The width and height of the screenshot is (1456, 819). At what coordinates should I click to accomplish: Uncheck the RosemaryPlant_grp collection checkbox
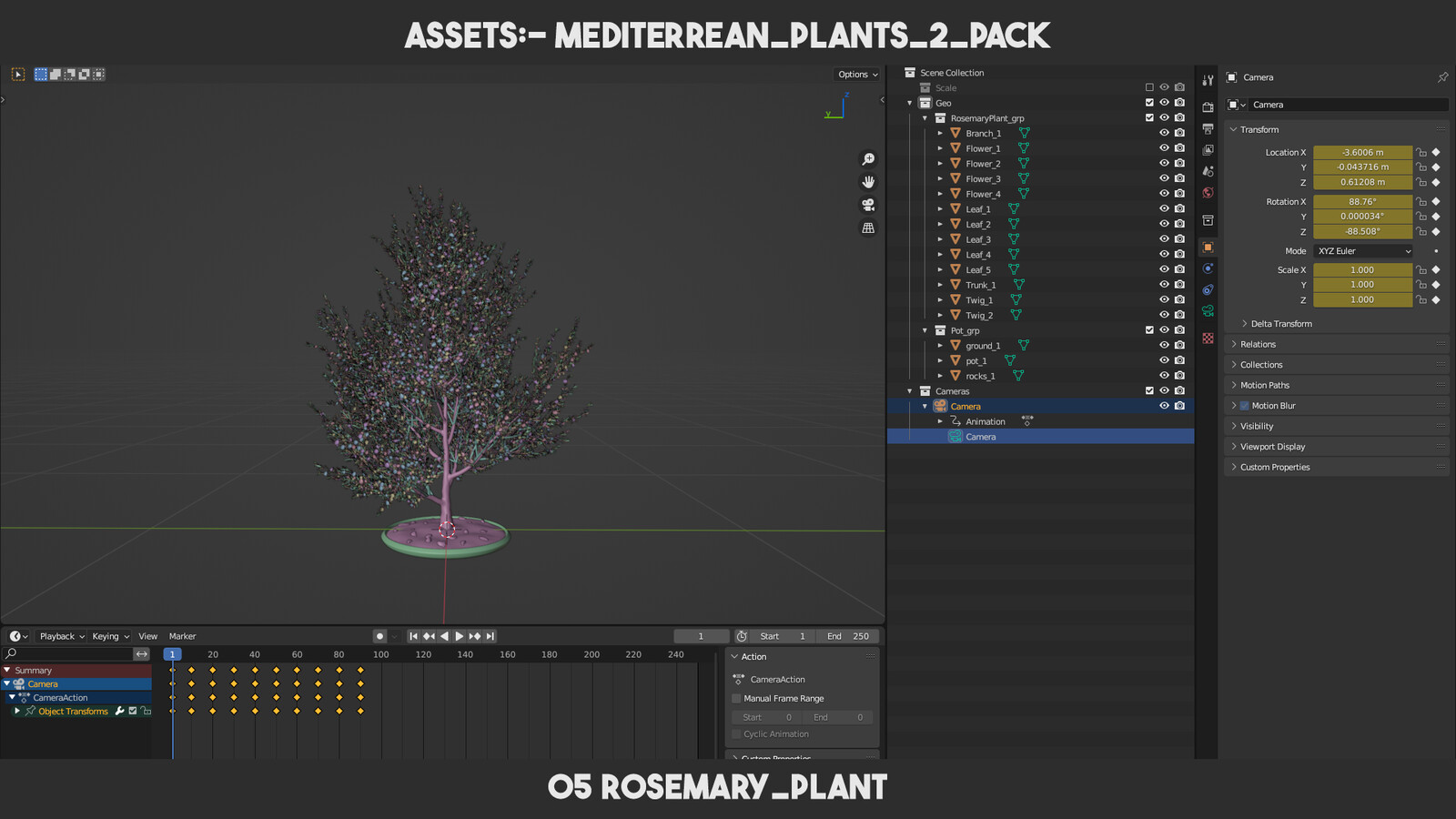coord(1149,117)
